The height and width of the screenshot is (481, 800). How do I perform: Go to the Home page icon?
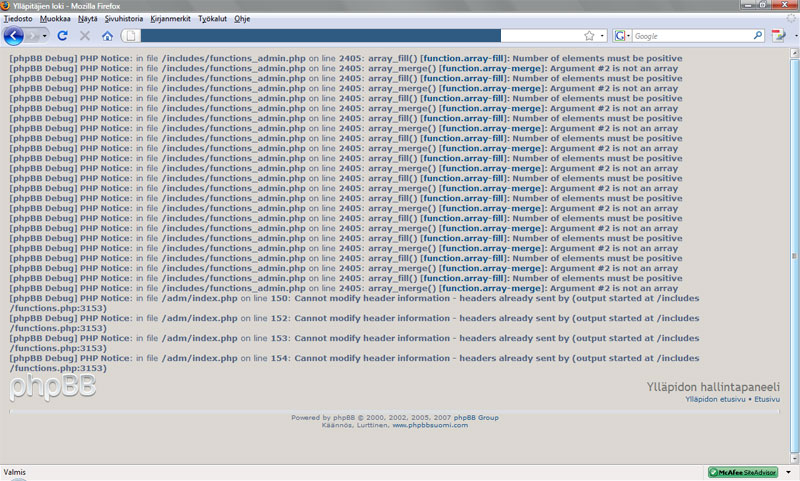(107, 36)
